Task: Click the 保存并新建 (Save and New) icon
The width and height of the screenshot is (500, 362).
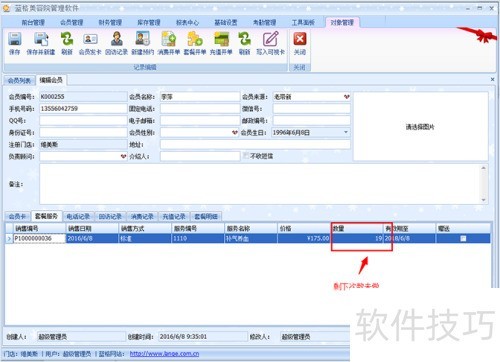Action: point(41,39)
